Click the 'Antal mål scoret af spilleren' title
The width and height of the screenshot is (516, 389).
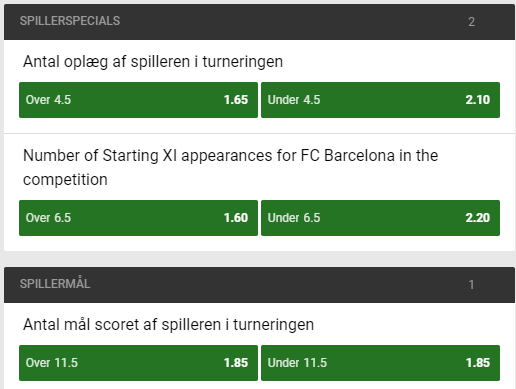pos(168,325)
